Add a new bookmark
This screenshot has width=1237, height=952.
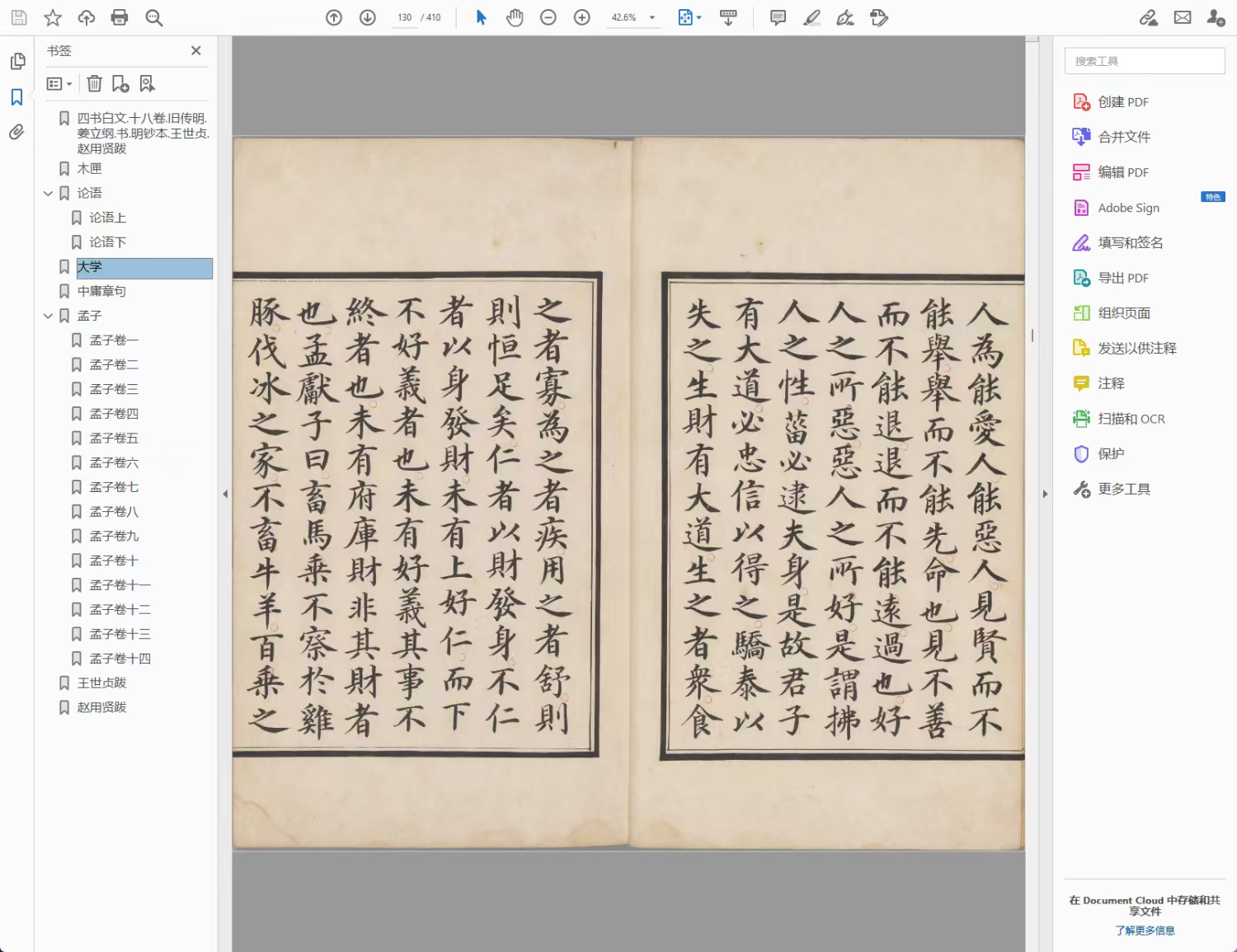tap(120, 83)
